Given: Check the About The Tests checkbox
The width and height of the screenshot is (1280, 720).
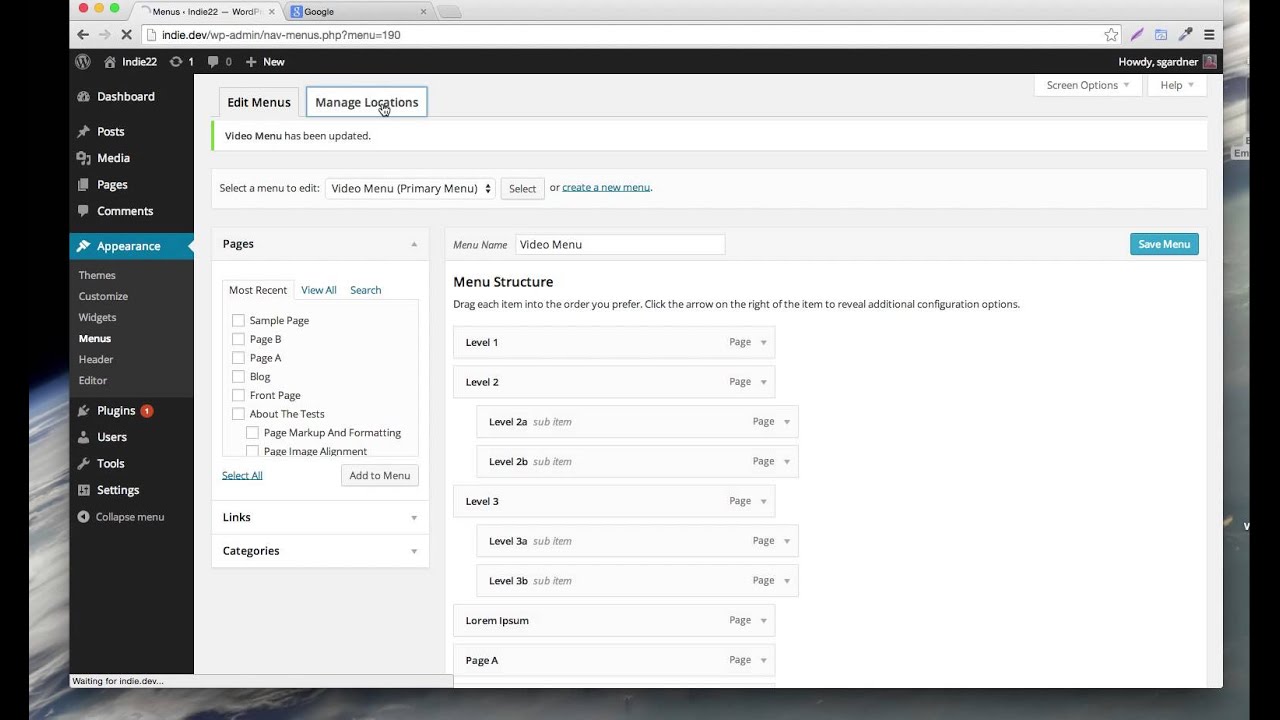Looking at the screenshot, I should coord(238,414).
